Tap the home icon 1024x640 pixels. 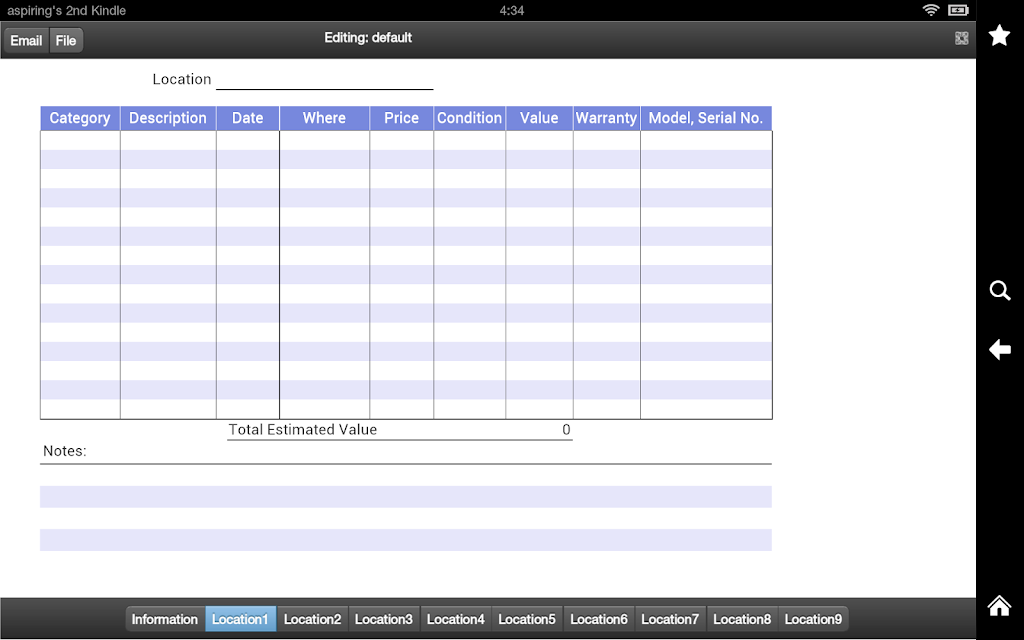(1000, 606)
